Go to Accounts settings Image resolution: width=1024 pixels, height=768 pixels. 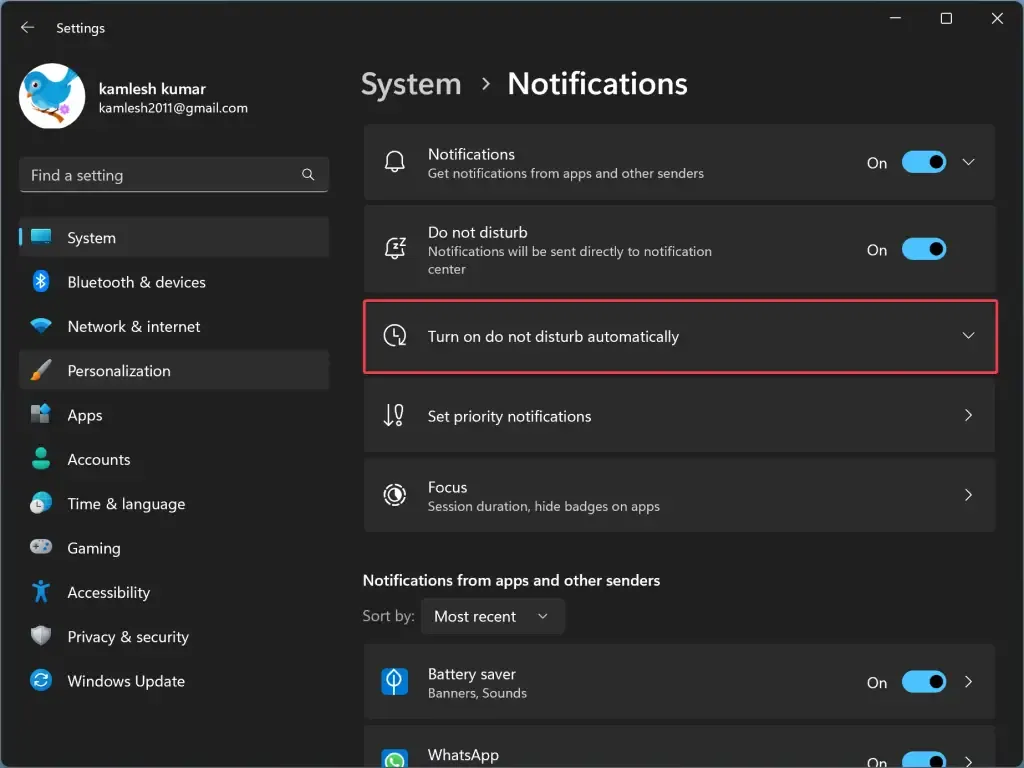(174, 460)
